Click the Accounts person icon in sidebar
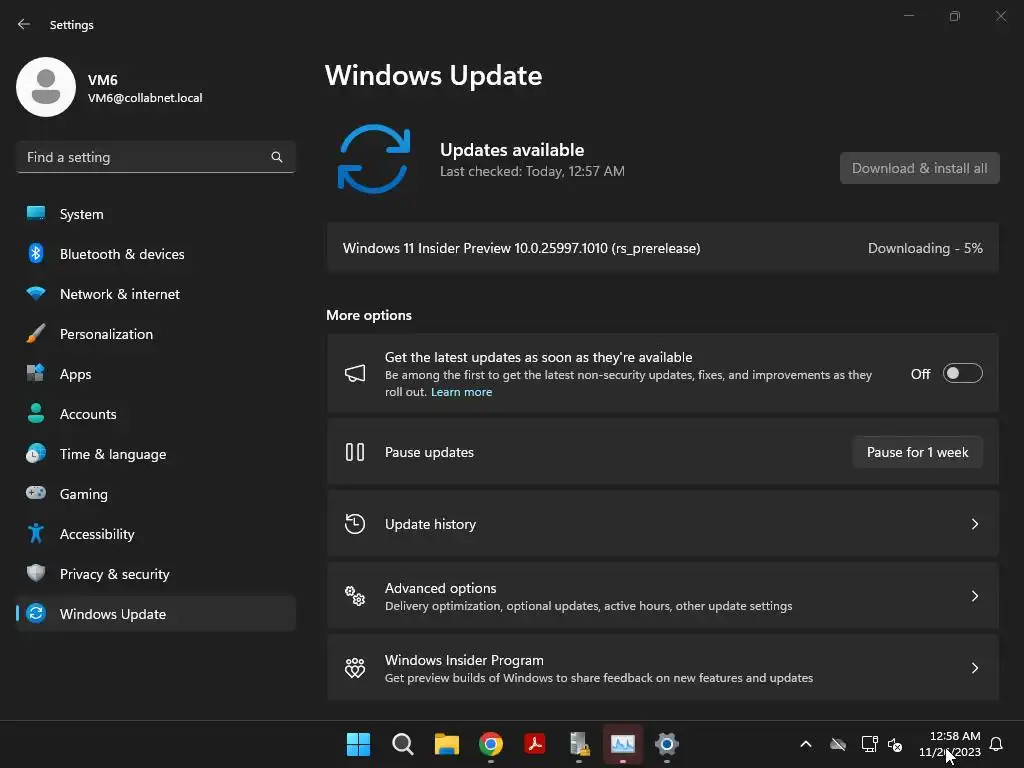The height and width of the screenshot is (768, 1024). (36, 413)
